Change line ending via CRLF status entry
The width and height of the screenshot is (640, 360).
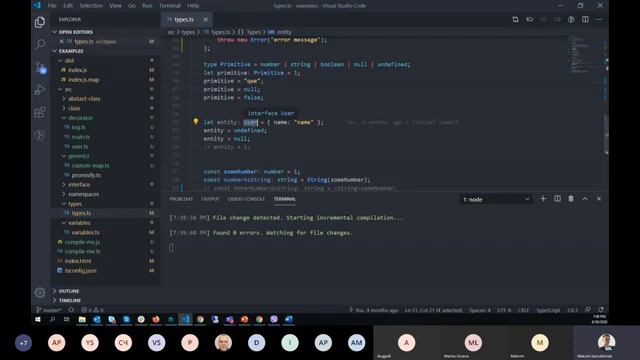click(523, 310)
